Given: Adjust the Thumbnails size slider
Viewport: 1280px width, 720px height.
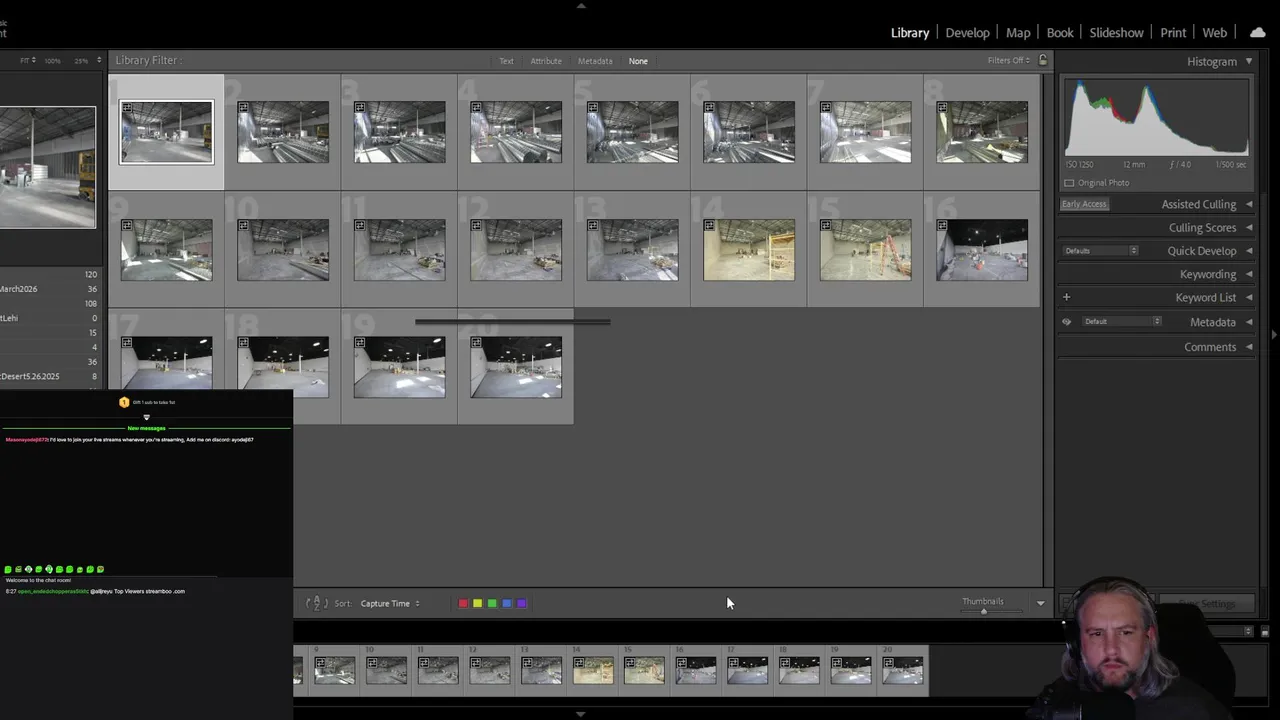Looking at the screenshot, I should (x=983, y=611).
